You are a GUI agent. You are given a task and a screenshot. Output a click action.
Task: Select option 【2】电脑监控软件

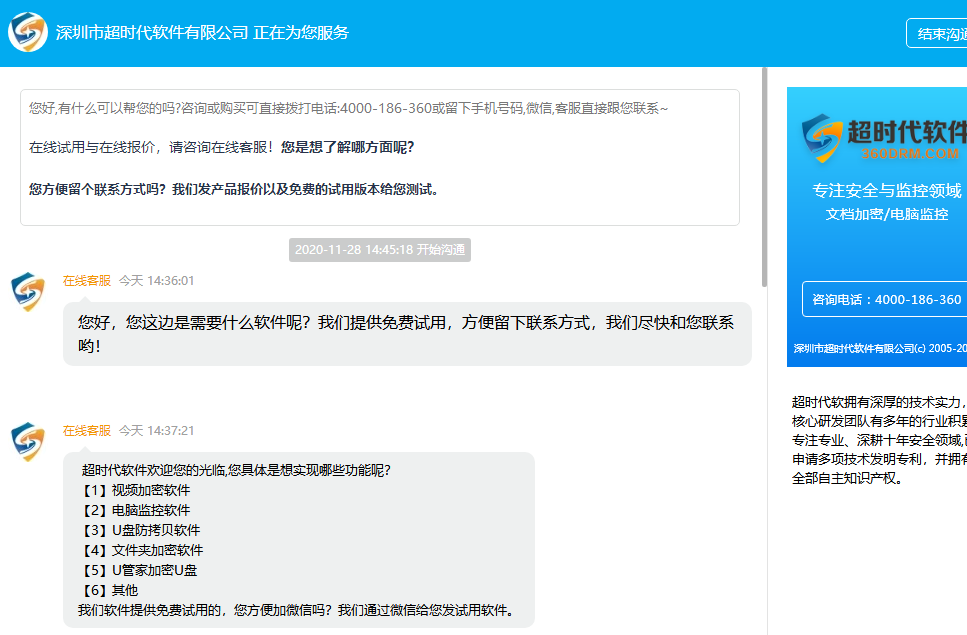(135, 510)
